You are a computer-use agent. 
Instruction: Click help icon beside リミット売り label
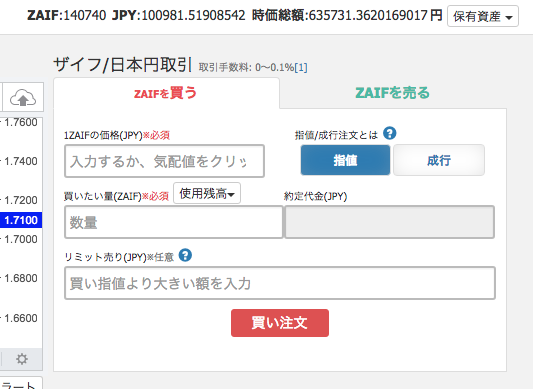pyautogui.click(x=185, y=255)
